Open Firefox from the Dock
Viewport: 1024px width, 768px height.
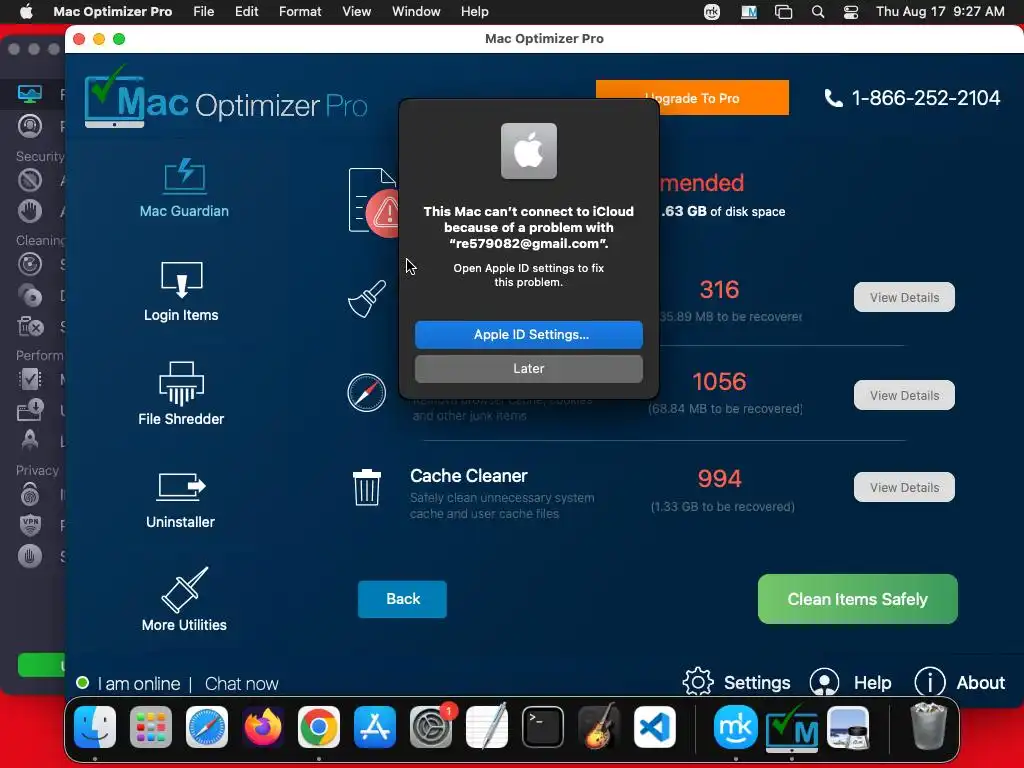coord(263,727)
